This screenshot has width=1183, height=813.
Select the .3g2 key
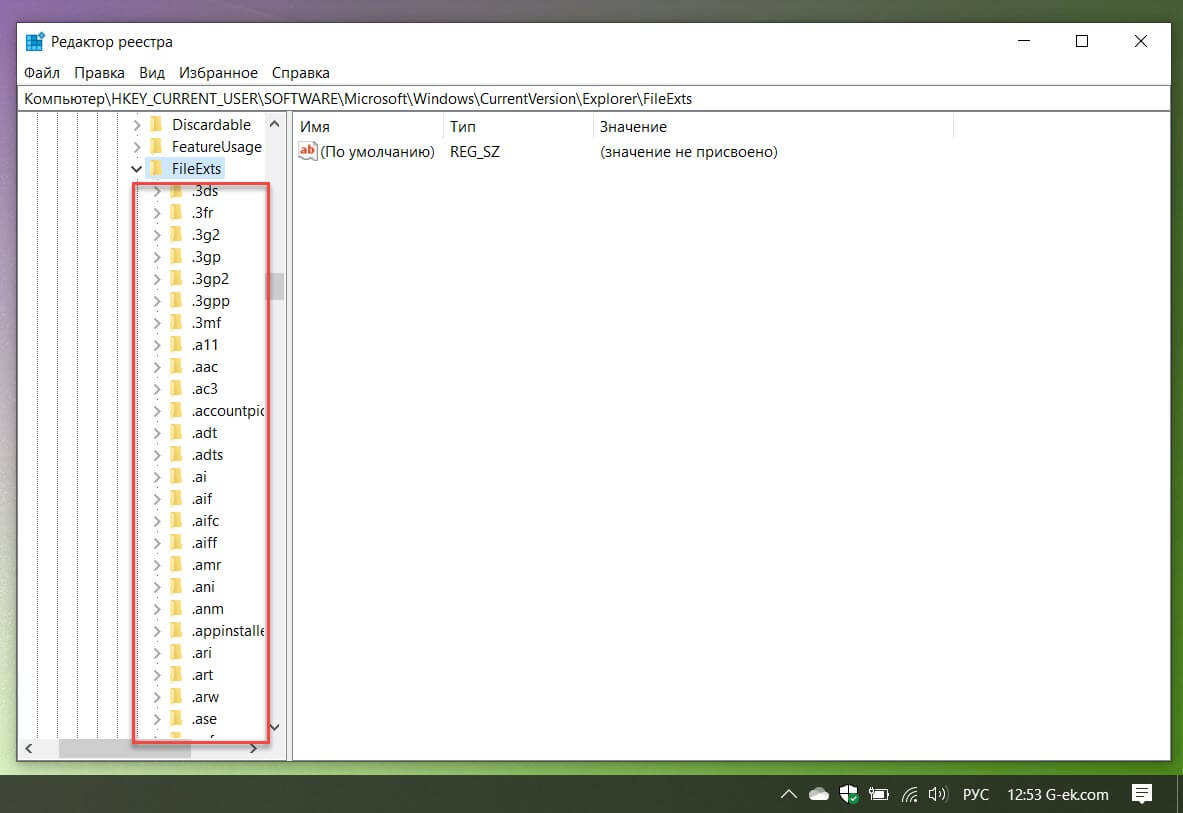[205, 235]
